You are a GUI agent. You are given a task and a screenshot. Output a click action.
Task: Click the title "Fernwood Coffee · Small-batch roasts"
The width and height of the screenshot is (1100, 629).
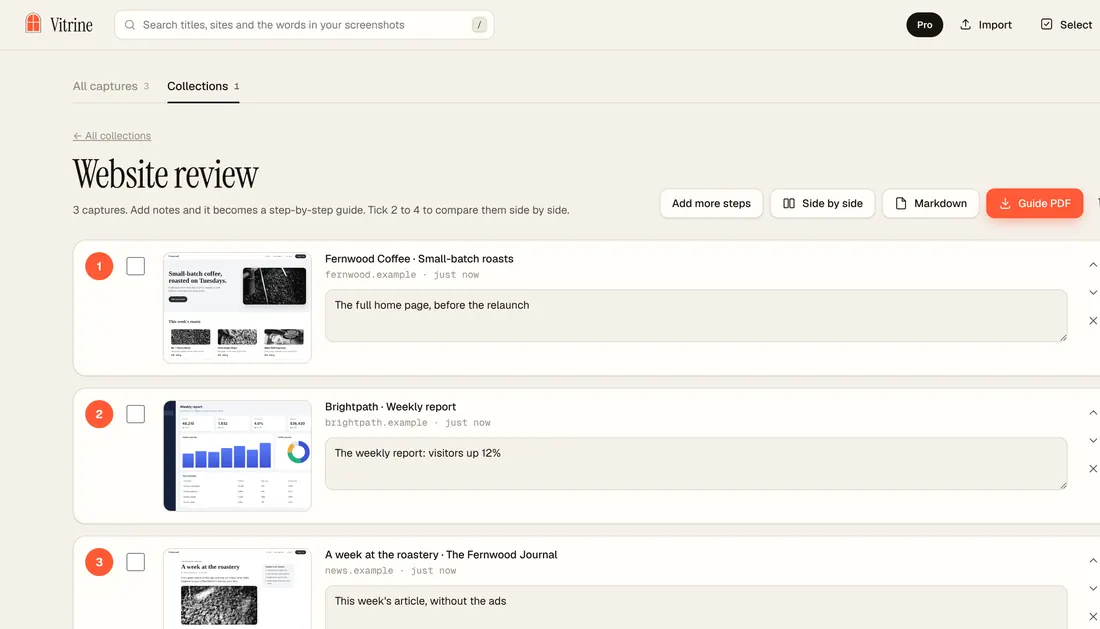tap(419, 259)
